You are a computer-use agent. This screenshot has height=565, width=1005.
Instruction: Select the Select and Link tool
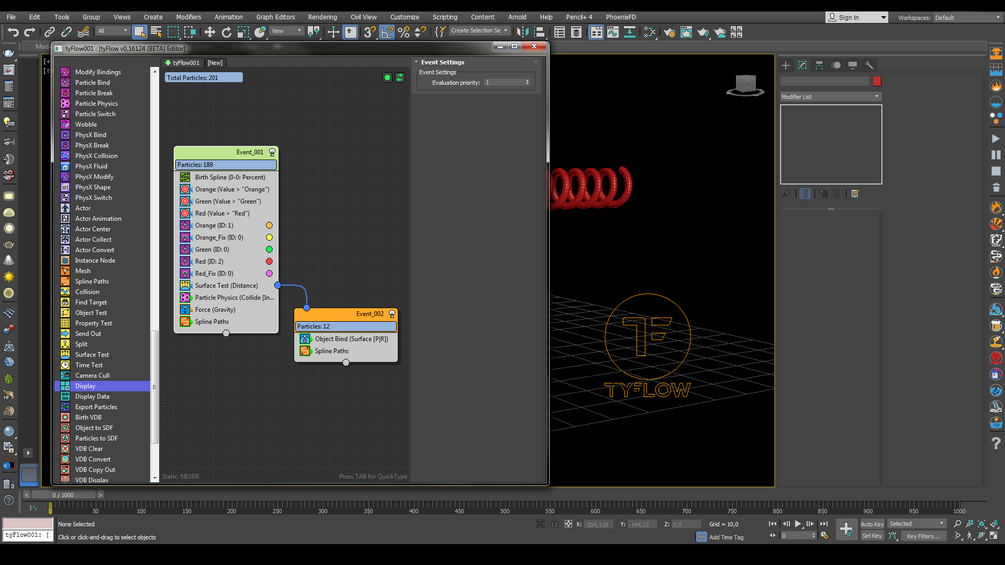click(x=49, y=31)
